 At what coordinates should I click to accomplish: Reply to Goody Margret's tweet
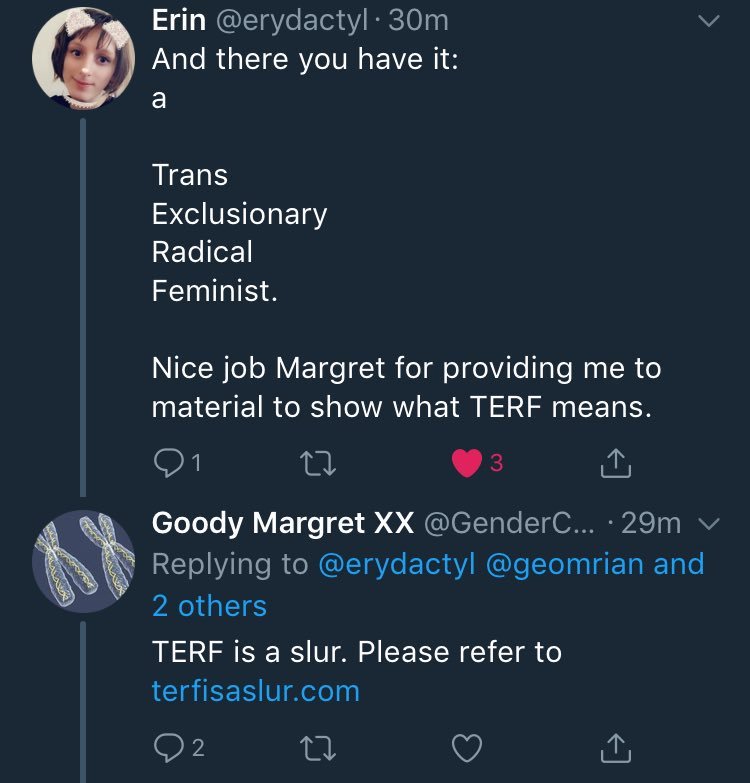(166, 746)
